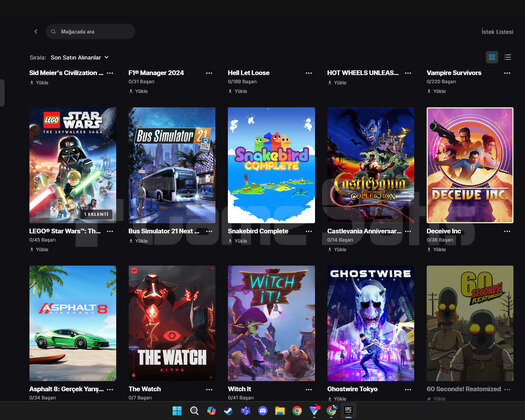Open Snakebird Complete cover art
The height and width of the screenshot is (420, 525).
tap(271, 165)
